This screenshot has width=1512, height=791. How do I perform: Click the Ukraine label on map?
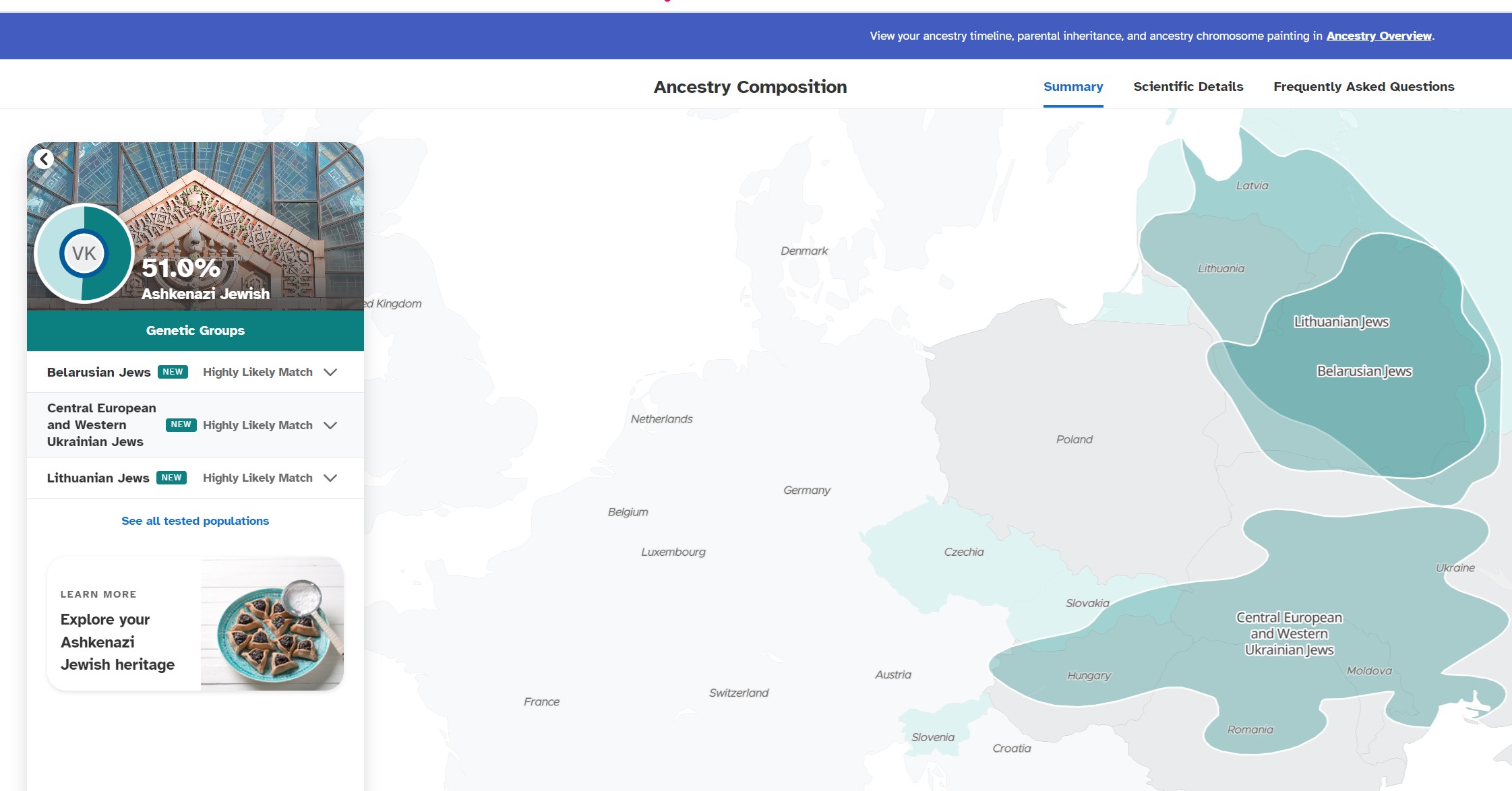1455,568
